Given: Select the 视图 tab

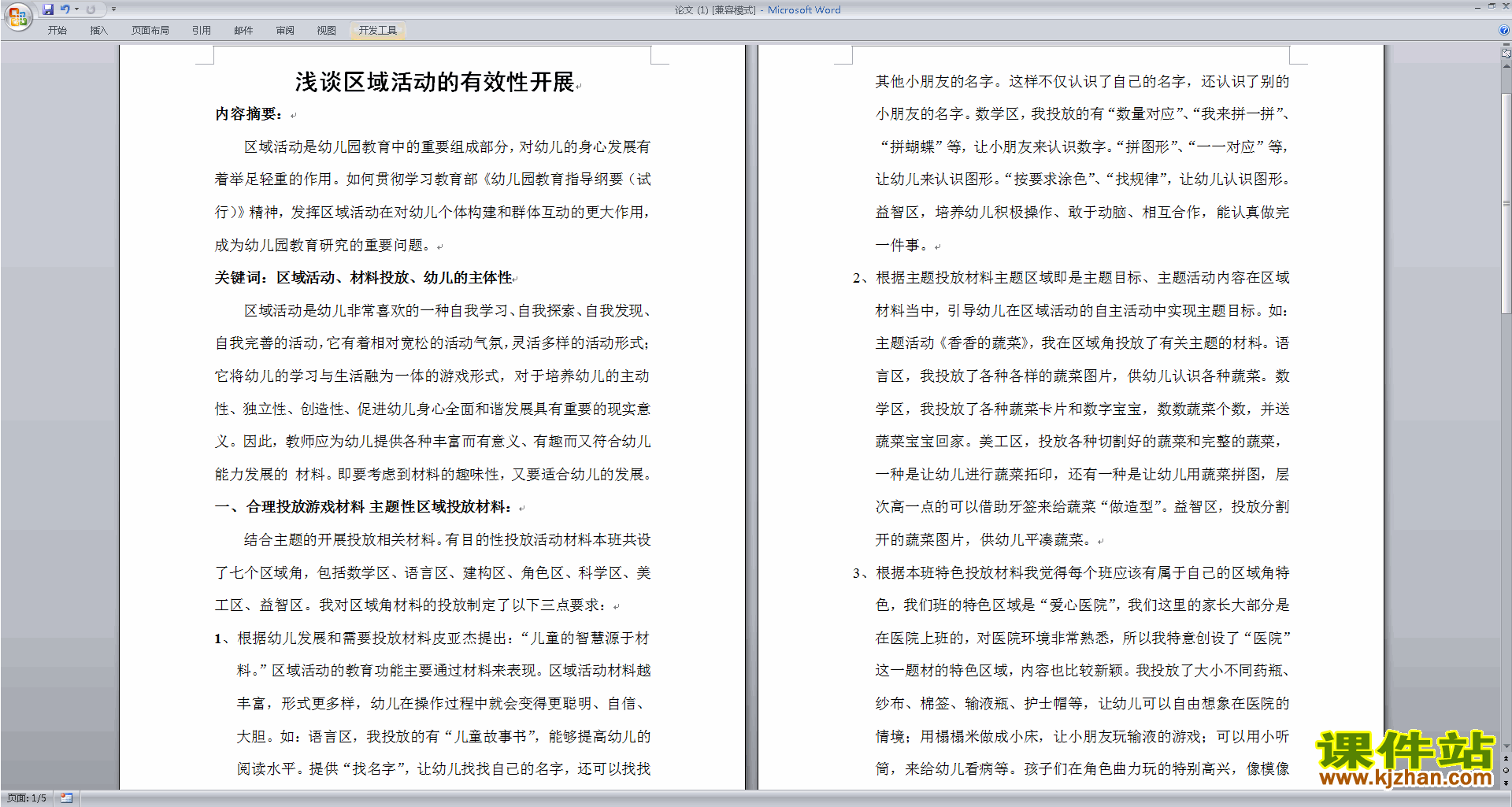Looking at the screenshot, I should point(327,31).
